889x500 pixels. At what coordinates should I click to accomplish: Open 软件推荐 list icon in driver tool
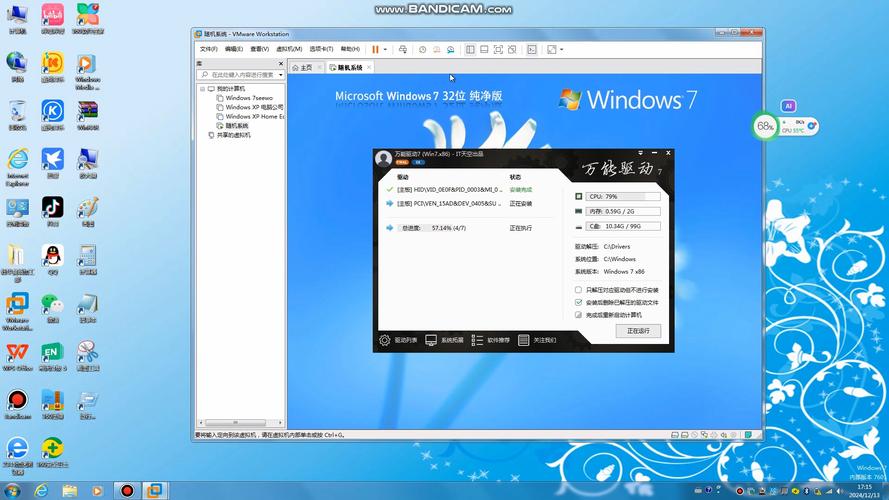click(477, 340)
